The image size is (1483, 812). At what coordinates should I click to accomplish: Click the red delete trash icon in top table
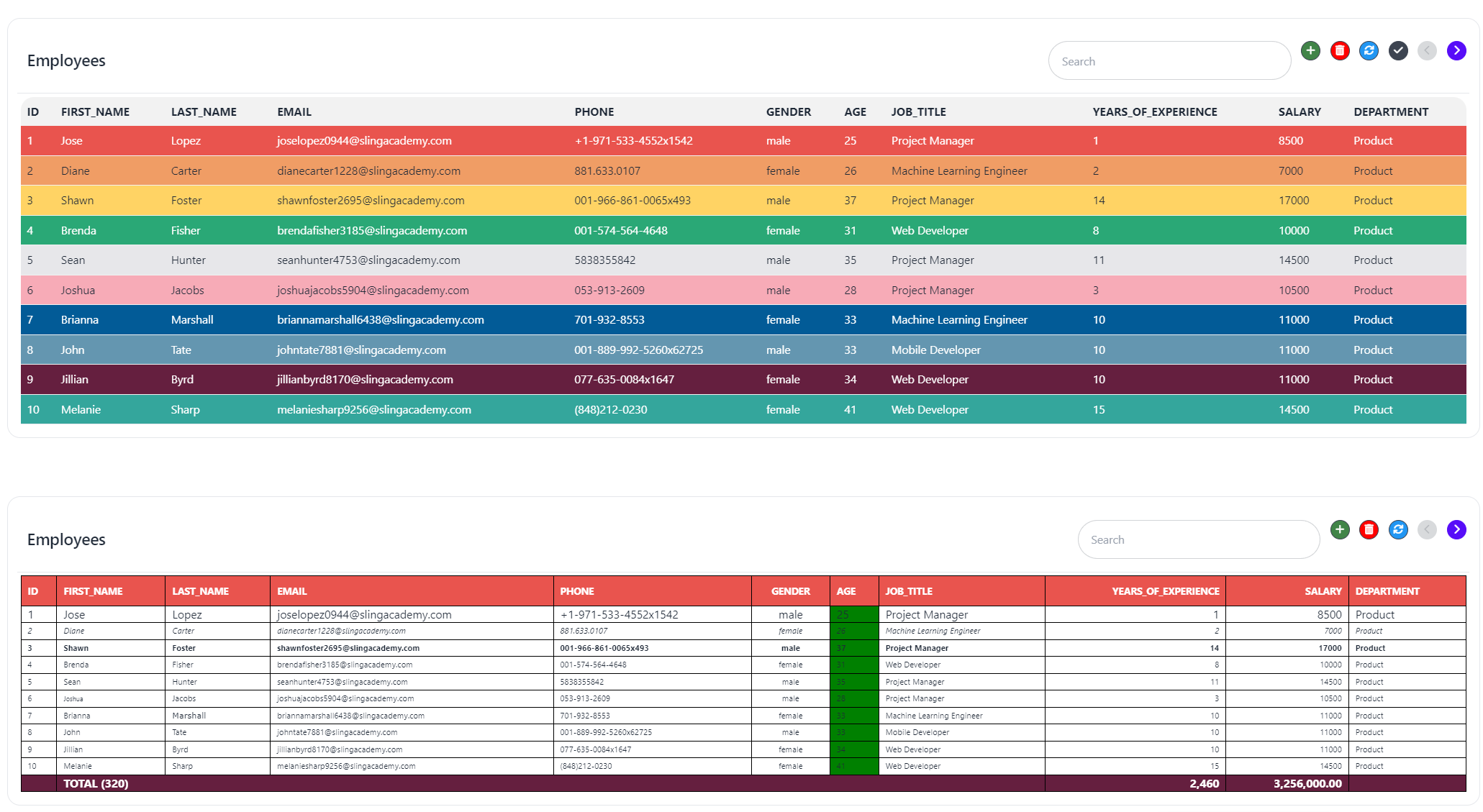coord(1339,50)
